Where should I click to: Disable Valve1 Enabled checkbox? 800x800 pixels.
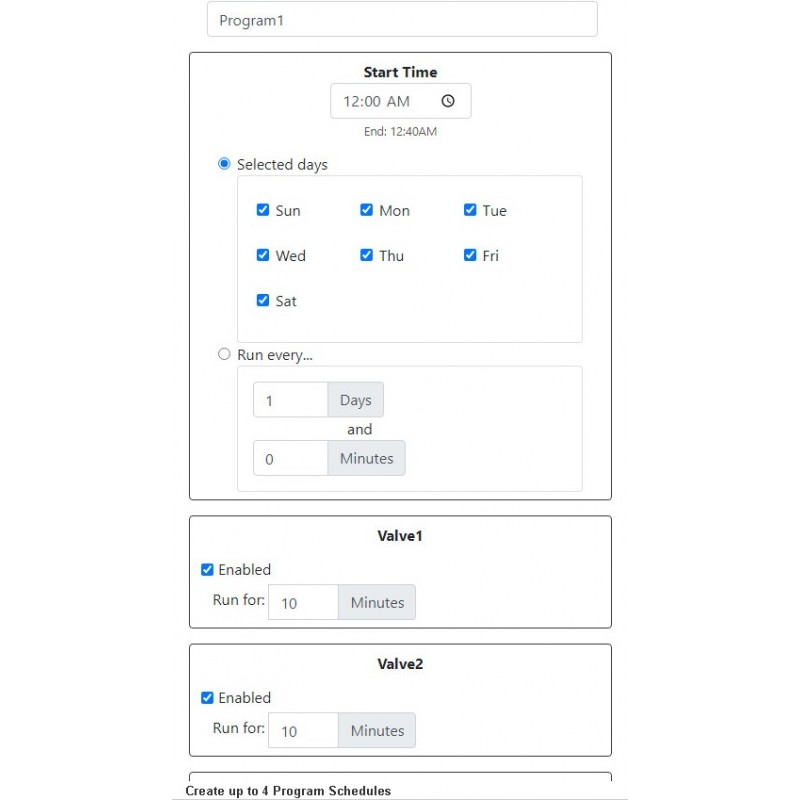[x=207, y=569]
